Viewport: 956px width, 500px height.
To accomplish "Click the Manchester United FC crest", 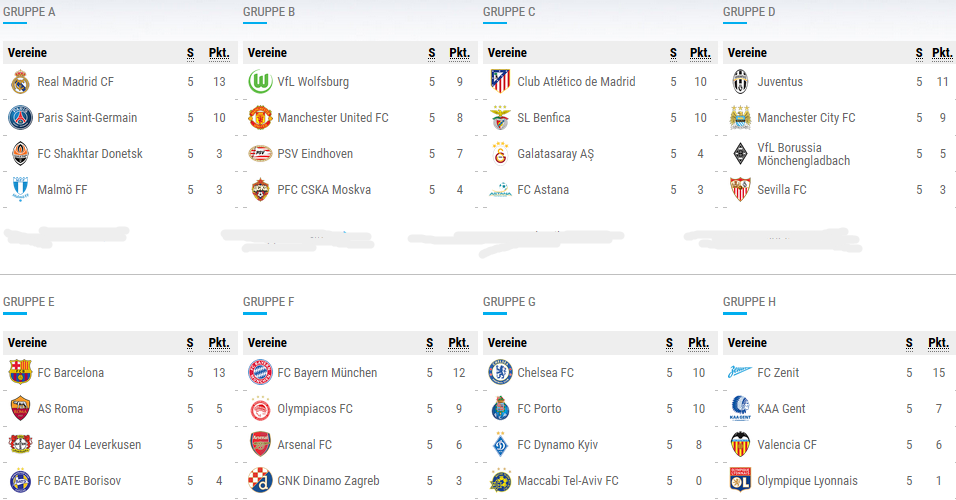I will [260, 118].
